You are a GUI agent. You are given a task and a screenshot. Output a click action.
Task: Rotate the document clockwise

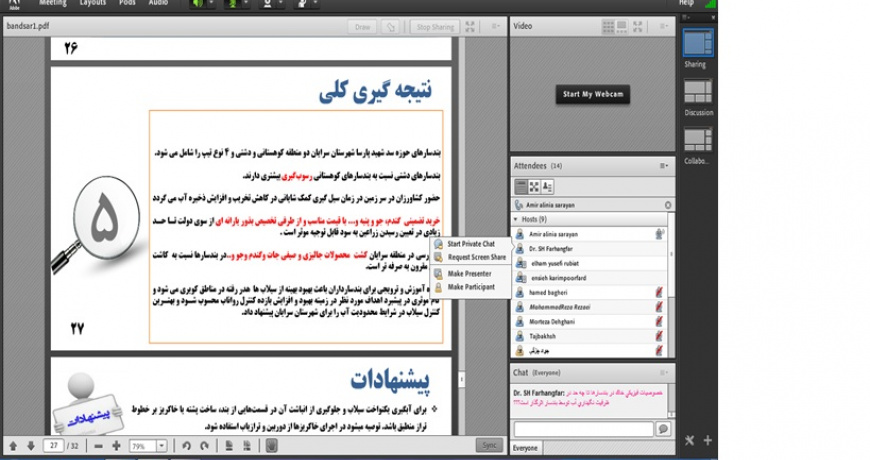[204, 446]
